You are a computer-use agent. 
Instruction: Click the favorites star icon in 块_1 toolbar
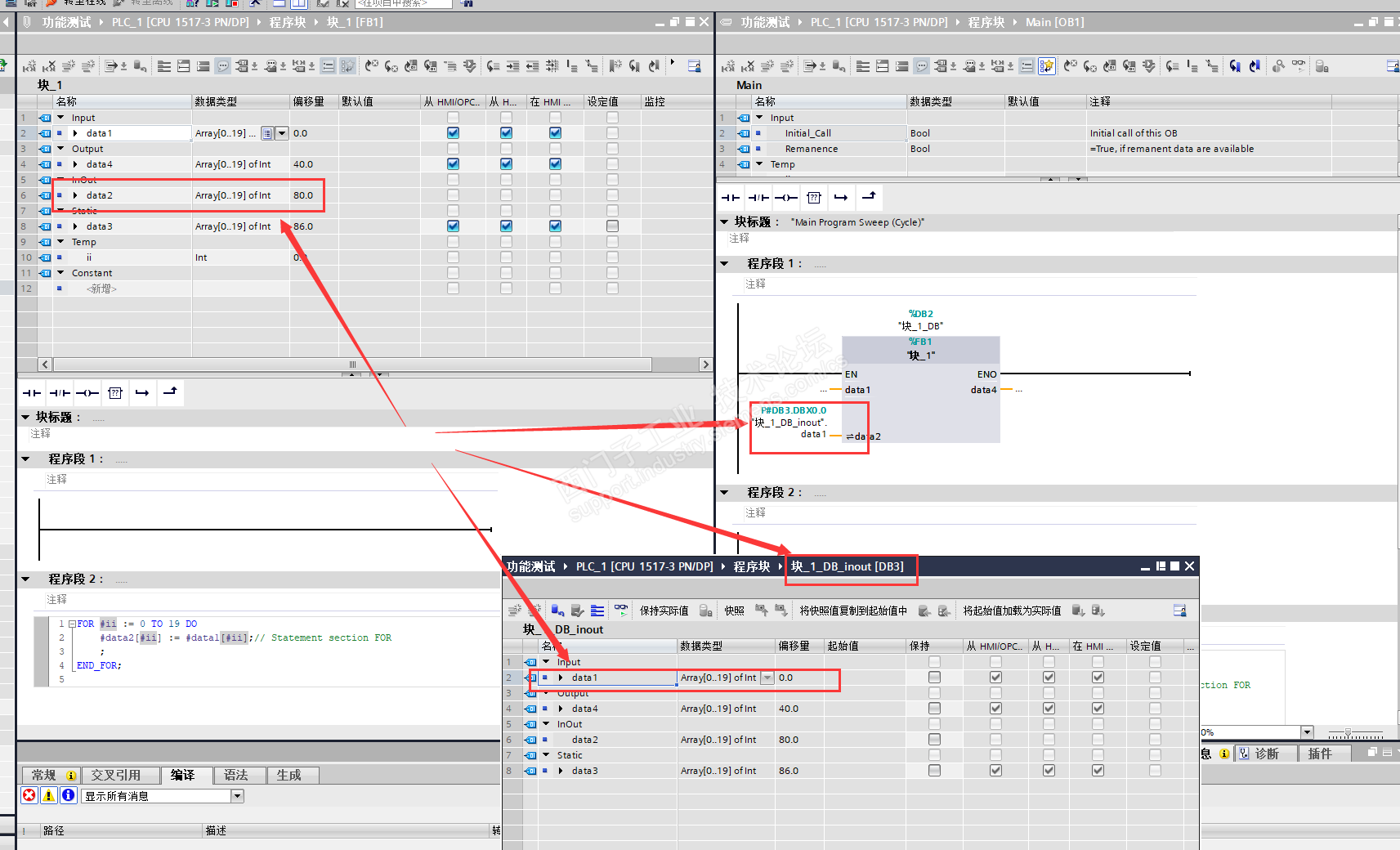[x=348, y=66]
